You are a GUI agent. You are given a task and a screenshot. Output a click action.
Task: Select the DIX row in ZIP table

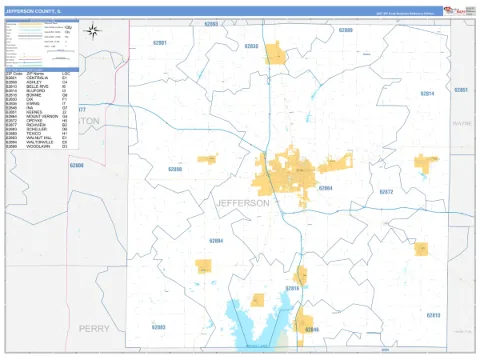tap(42, 99)
